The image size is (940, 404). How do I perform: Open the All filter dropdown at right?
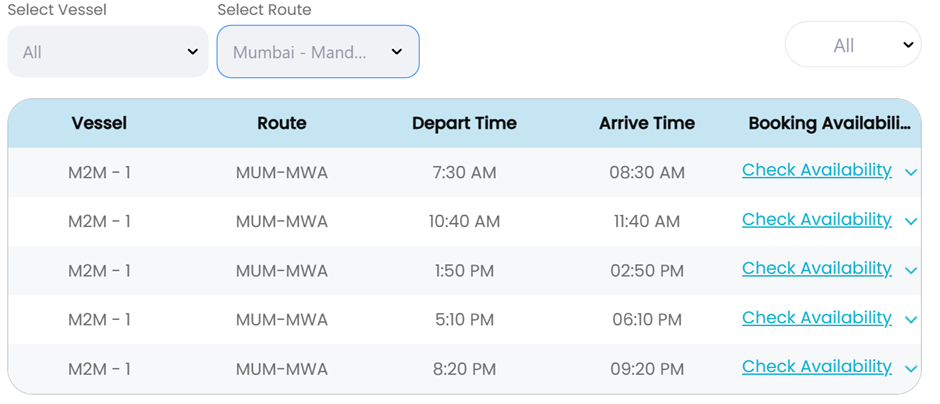click(853, 45)
